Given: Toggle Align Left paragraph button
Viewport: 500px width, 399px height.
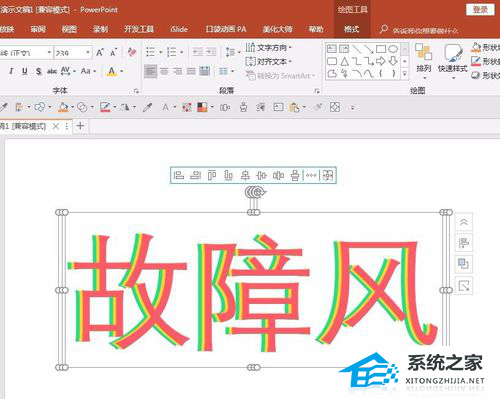Looking at the screenshot, I should [151, 71].
